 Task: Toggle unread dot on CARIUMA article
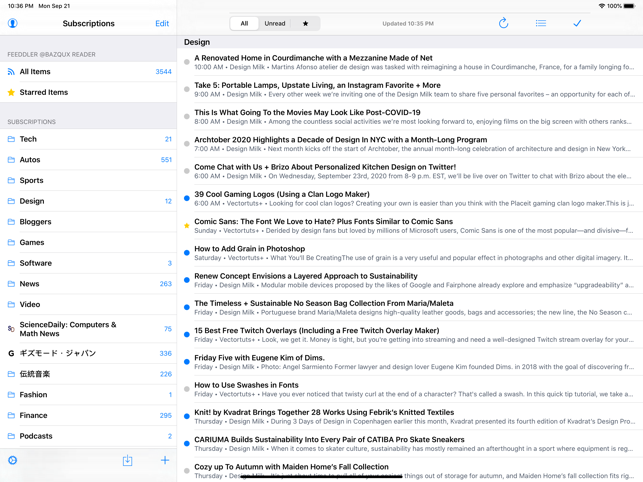pos(187,443)
